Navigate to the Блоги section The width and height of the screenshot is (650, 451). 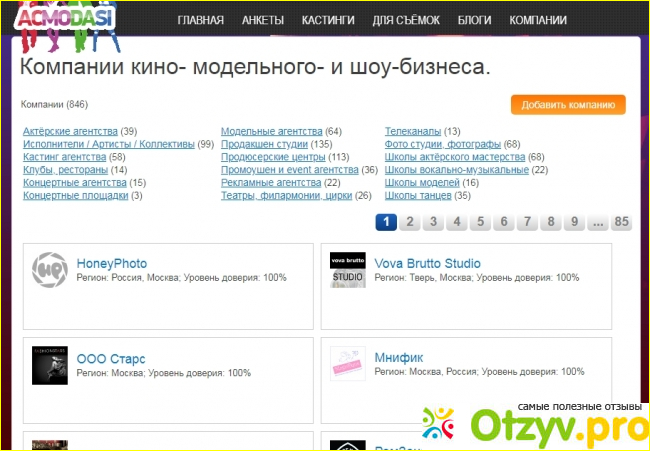474,20
